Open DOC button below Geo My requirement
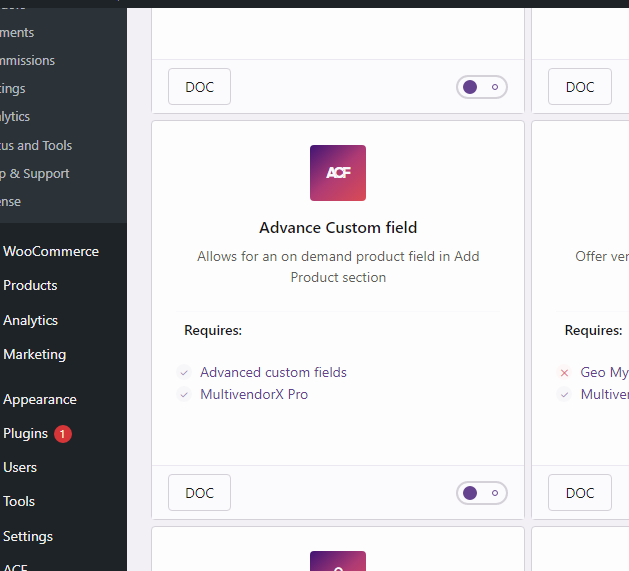Screen dimensions: 629x571 tap(580, 493)
